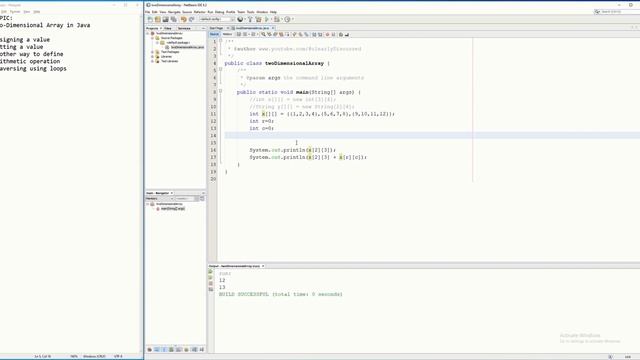Click the Search field in NetBeans title area
This screenshot has width=640, height=360.
point(617,12)
